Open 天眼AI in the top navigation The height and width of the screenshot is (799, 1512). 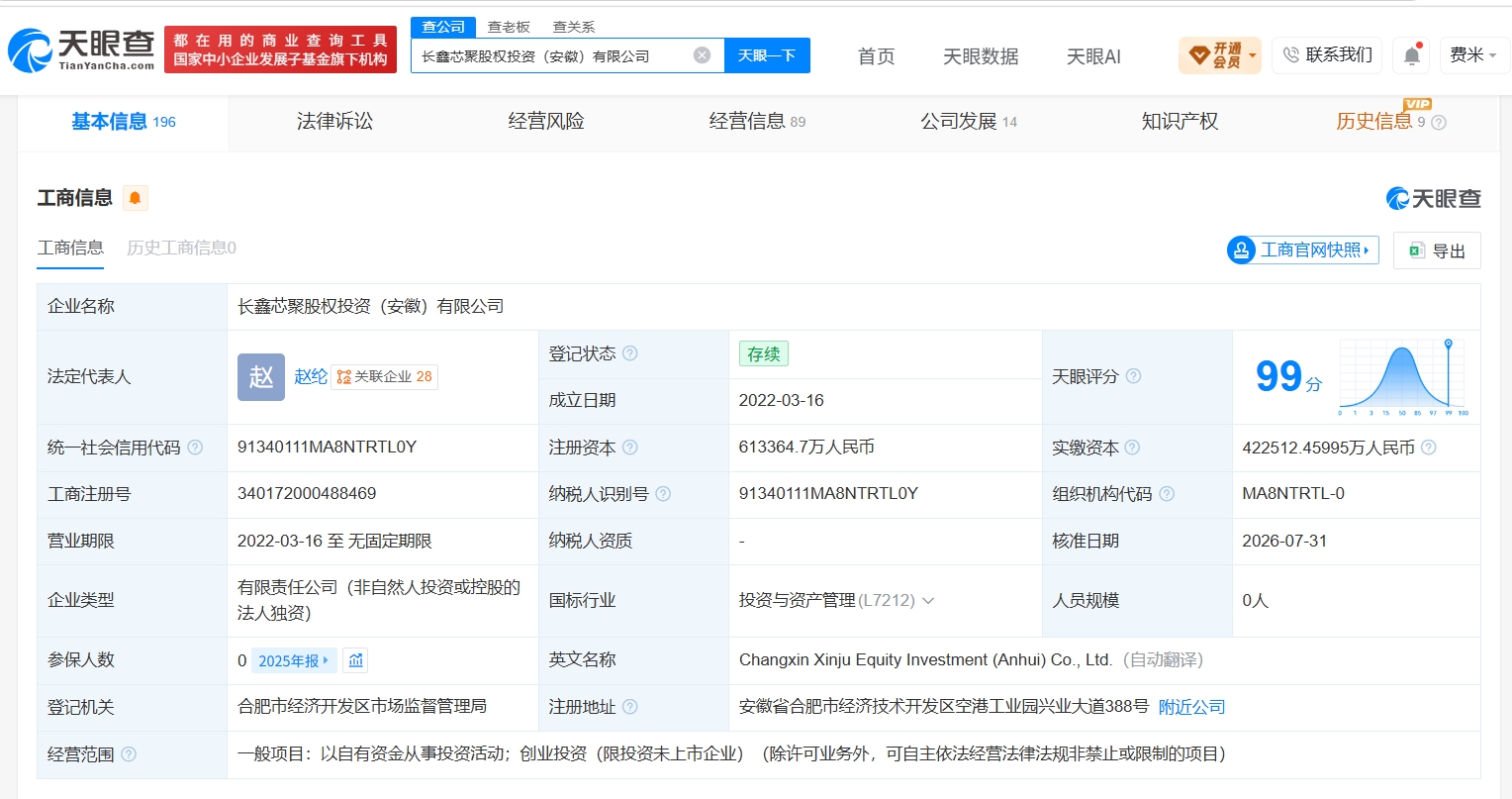tap(1093, 56)
